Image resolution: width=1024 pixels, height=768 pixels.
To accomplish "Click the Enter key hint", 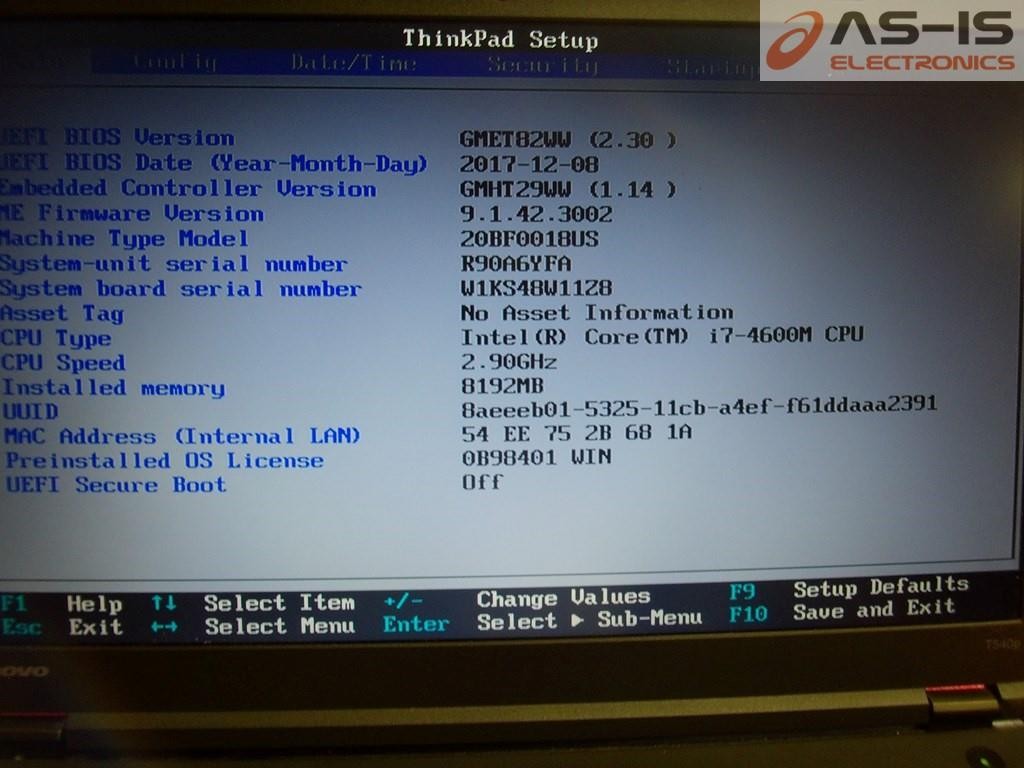I will 416,624.
